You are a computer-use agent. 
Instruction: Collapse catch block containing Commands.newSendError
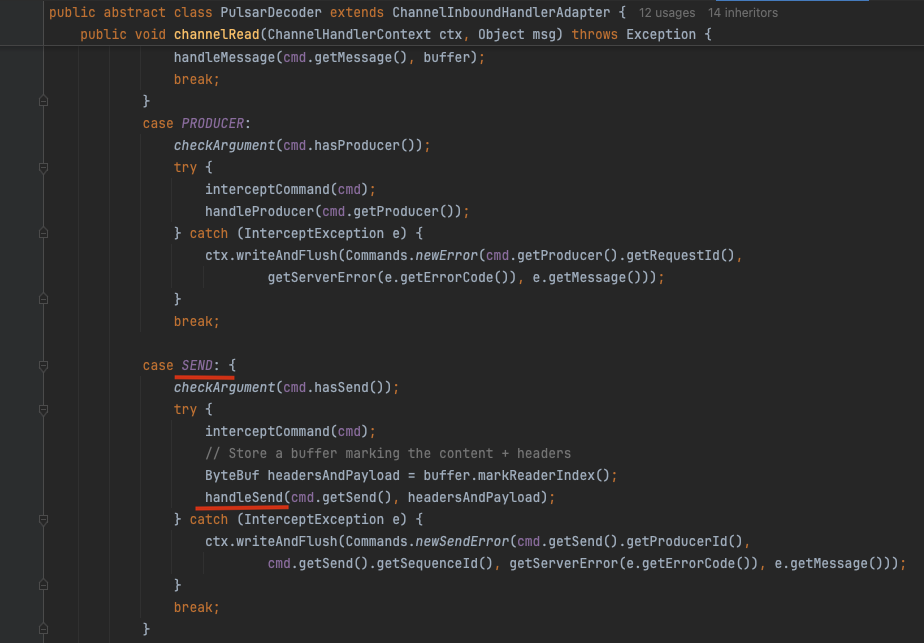point(44,520)
